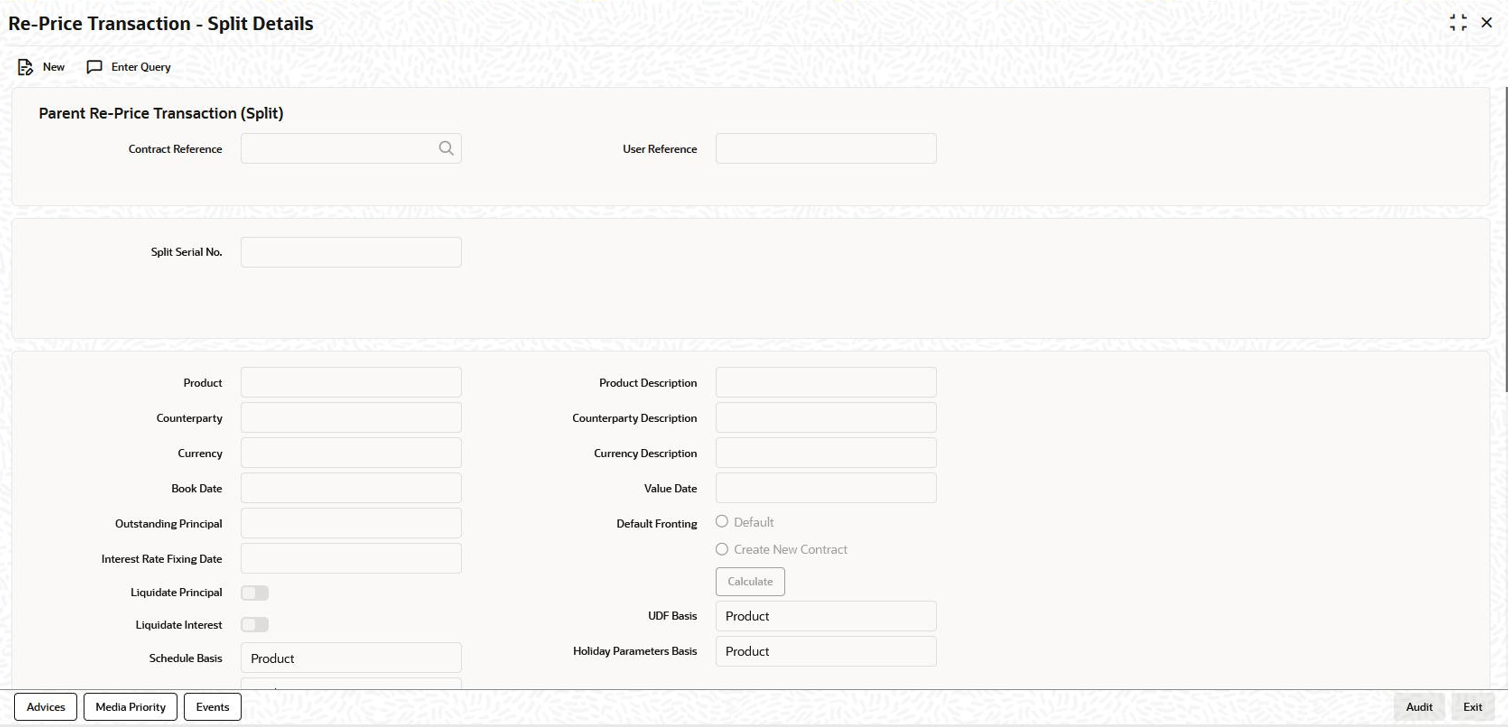Click into the Counterparty field
Image resolution: width=1508 pixels, height=727 pixels.
pyautogui.click(x=351, y=418)
